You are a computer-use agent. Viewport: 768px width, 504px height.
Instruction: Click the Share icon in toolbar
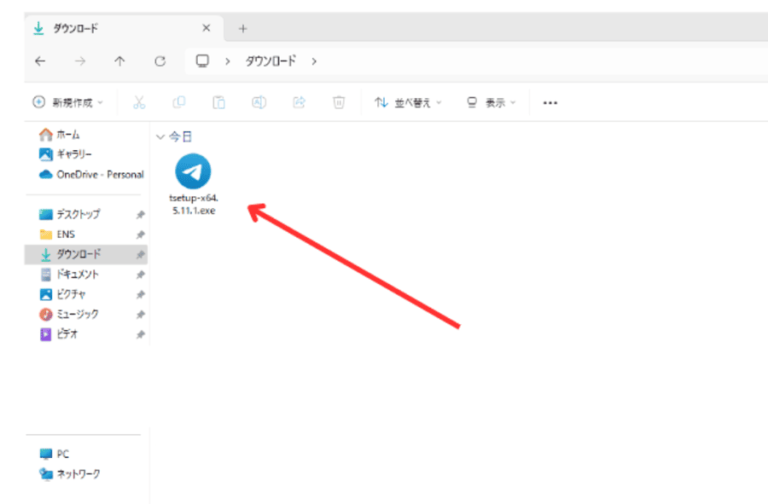coord(298,102)
